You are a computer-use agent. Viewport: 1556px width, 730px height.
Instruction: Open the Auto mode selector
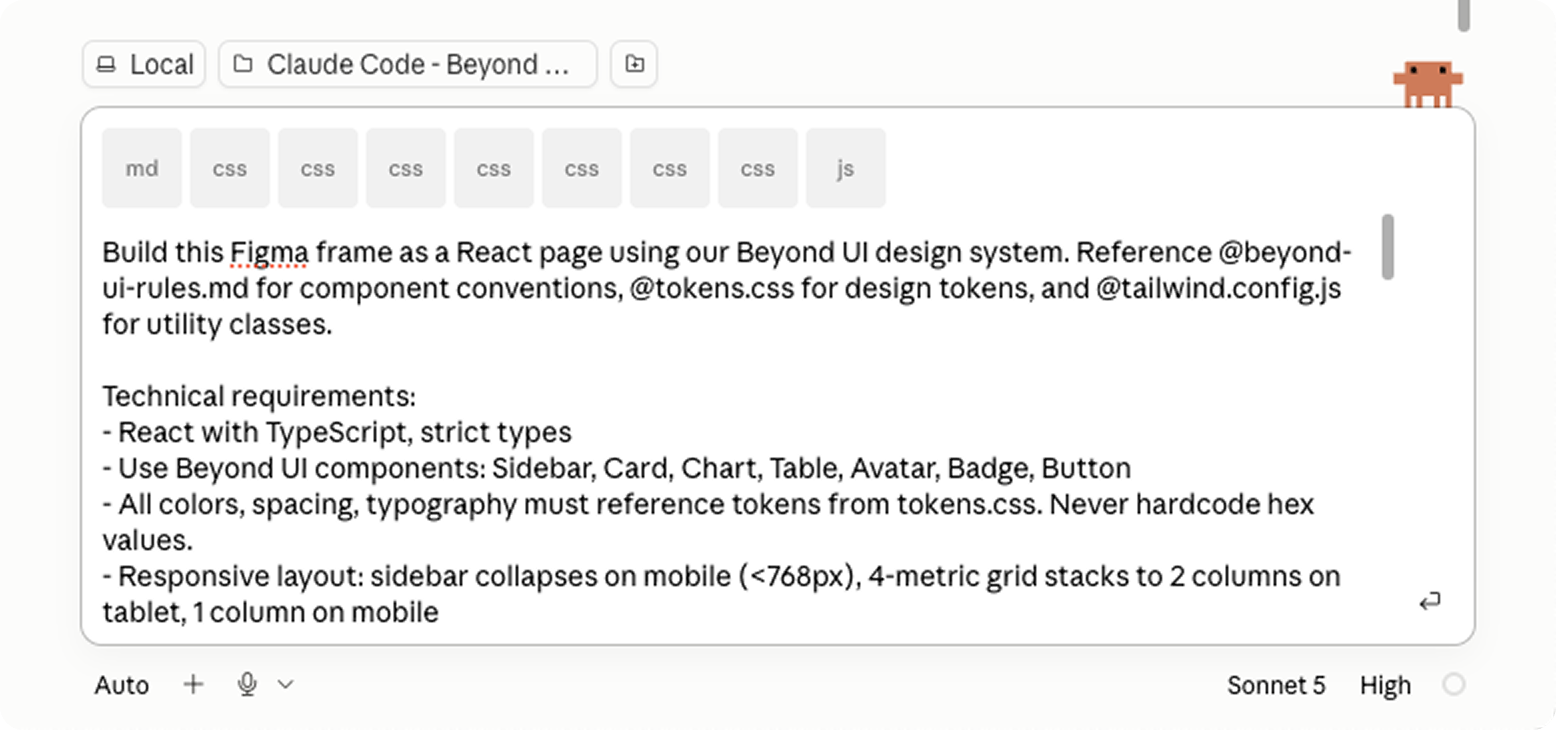pos(122,685)
